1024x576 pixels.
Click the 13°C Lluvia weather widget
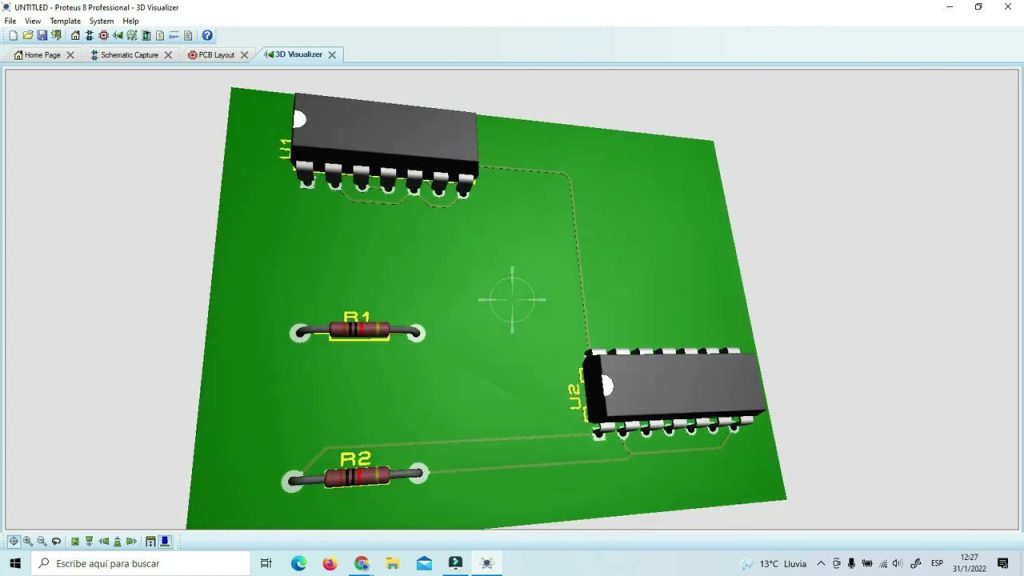coord(775,563)
